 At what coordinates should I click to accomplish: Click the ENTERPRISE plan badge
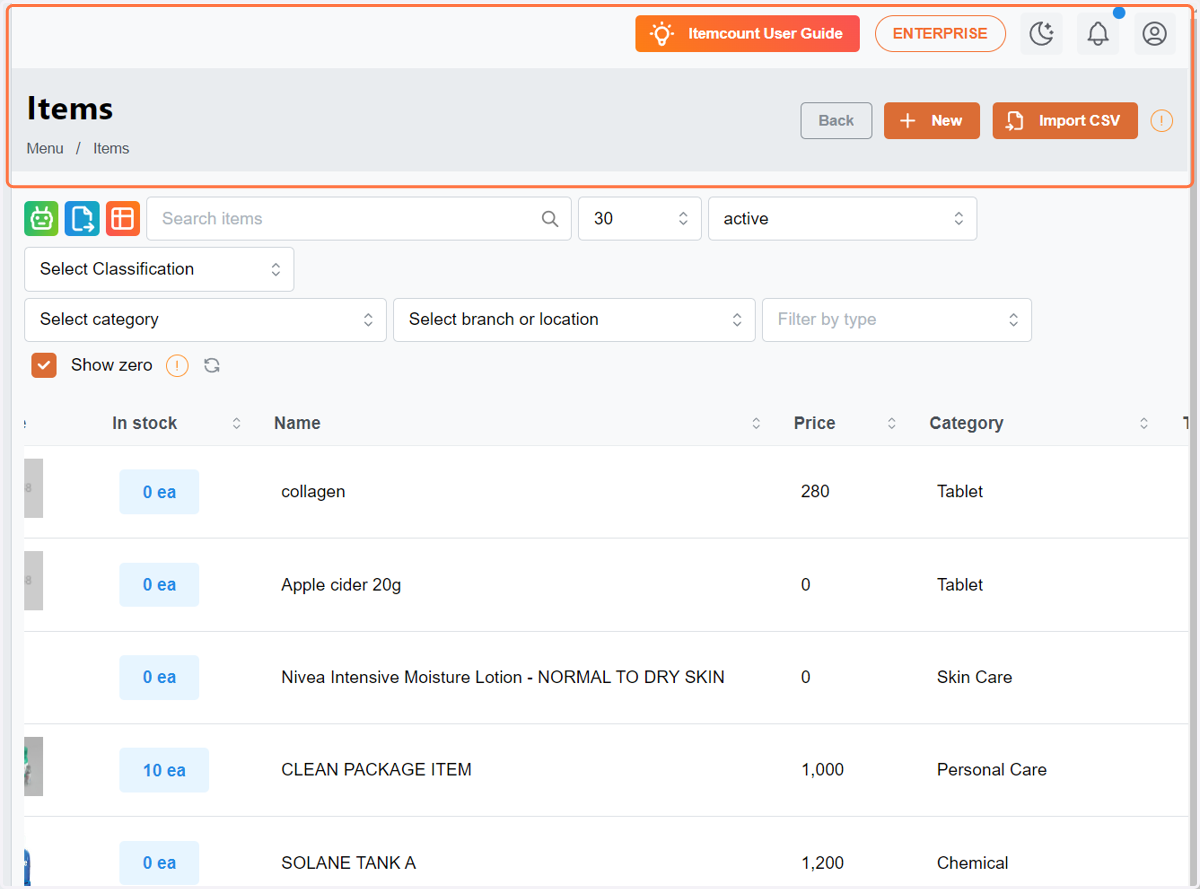(940, 33)
